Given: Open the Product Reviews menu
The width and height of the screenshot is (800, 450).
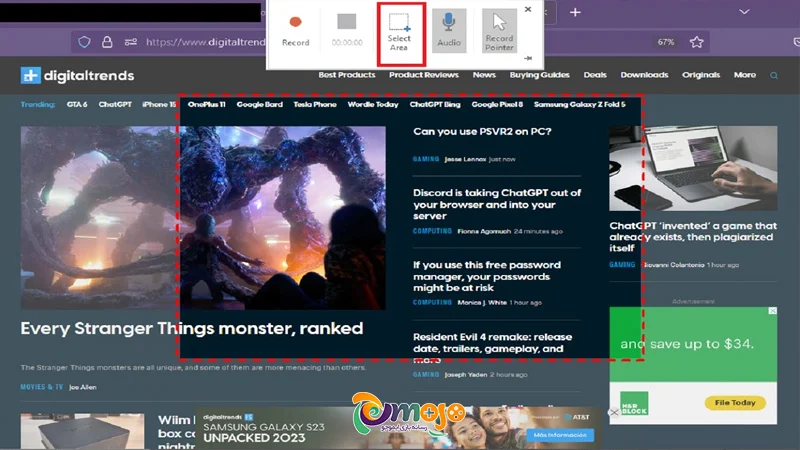Looking at the screenshot, I should click(423, 75).
